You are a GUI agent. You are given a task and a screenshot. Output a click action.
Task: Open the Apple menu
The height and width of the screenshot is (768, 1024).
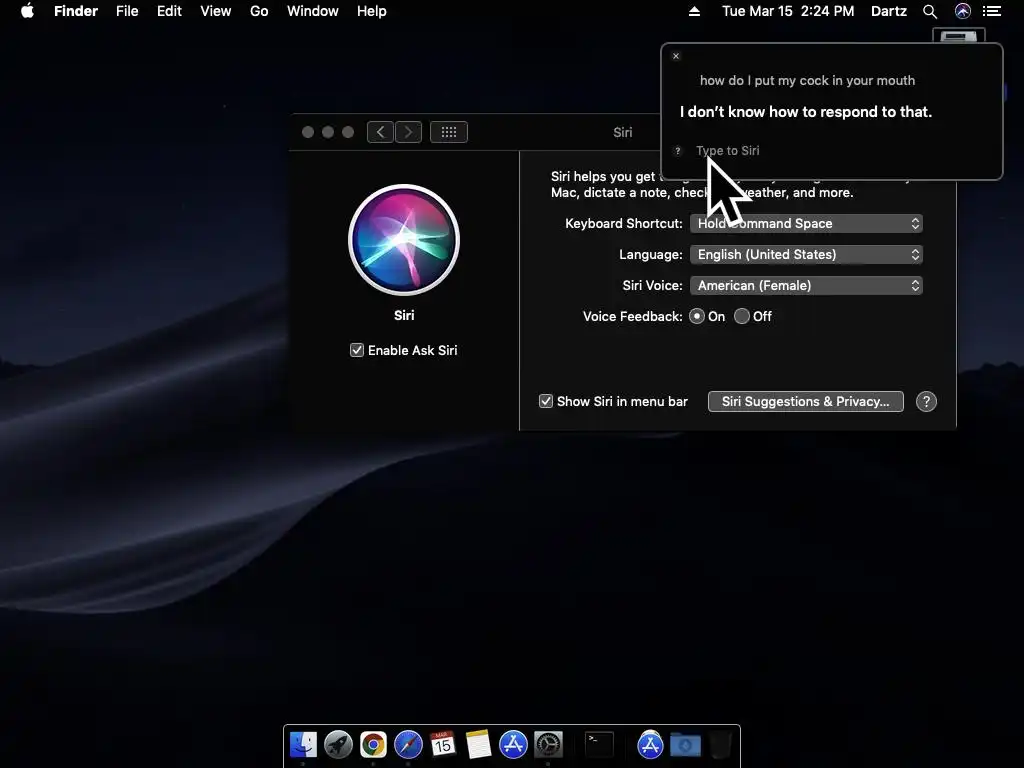[x=27, y=11]
